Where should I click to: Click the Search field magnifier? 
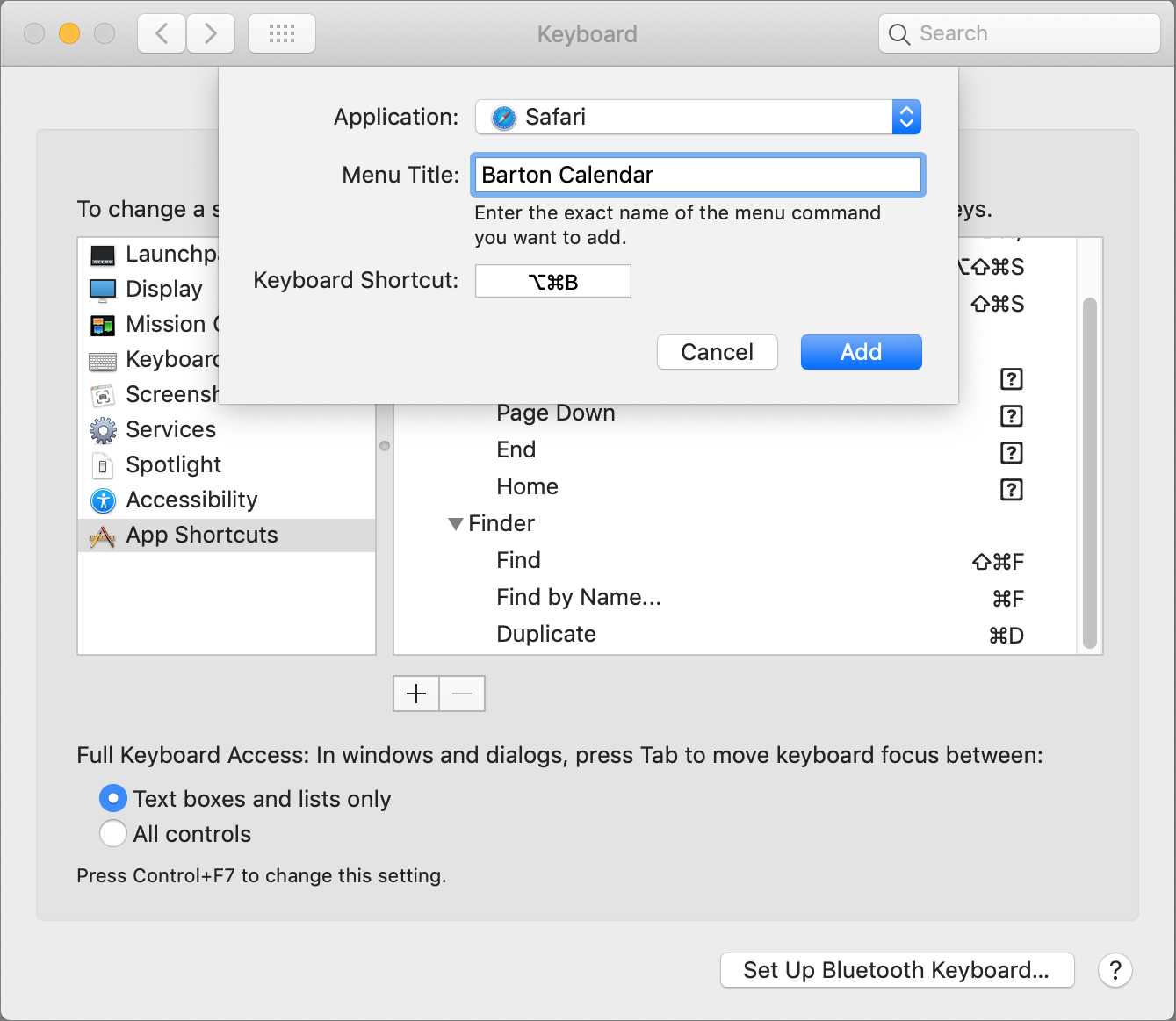click(899, 34)
